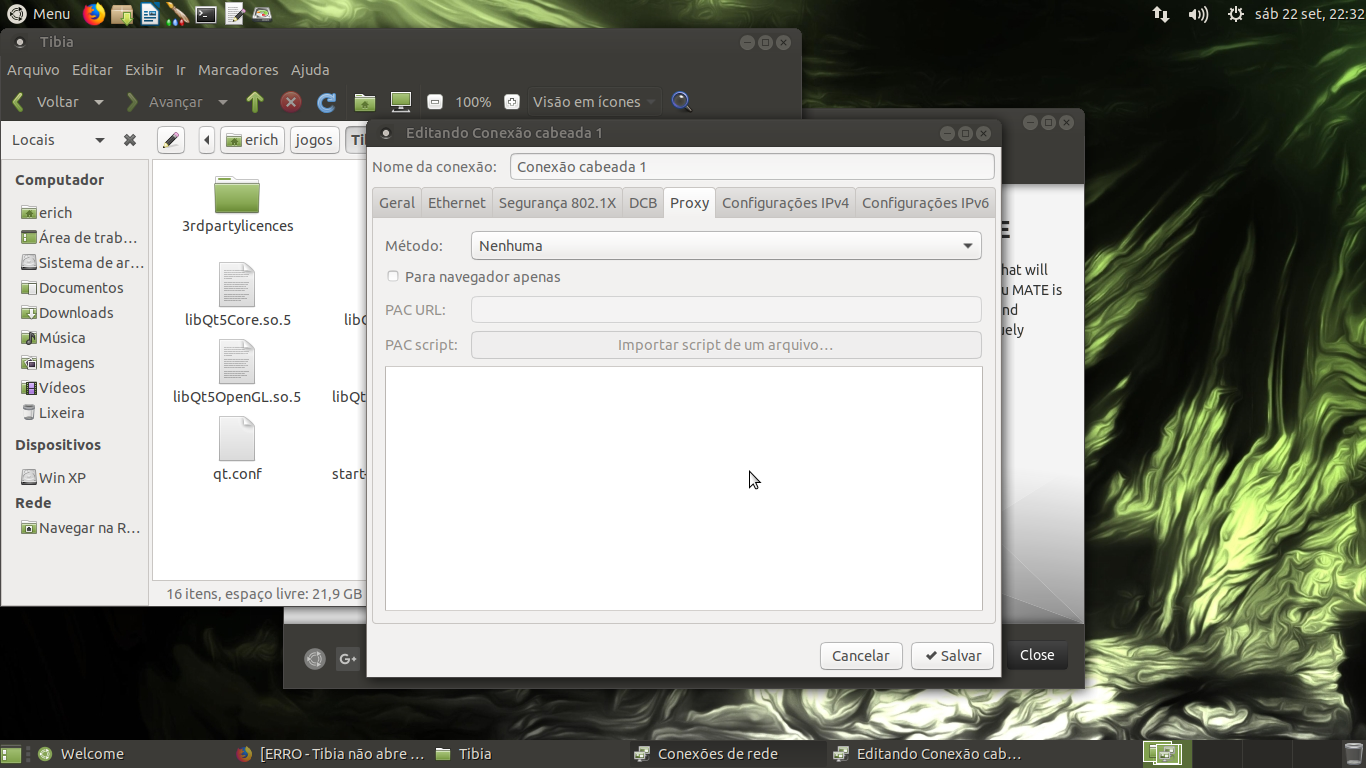Expand the Método dropdown showing Nenhuma
1366x768 pixels.
[726, 246]
